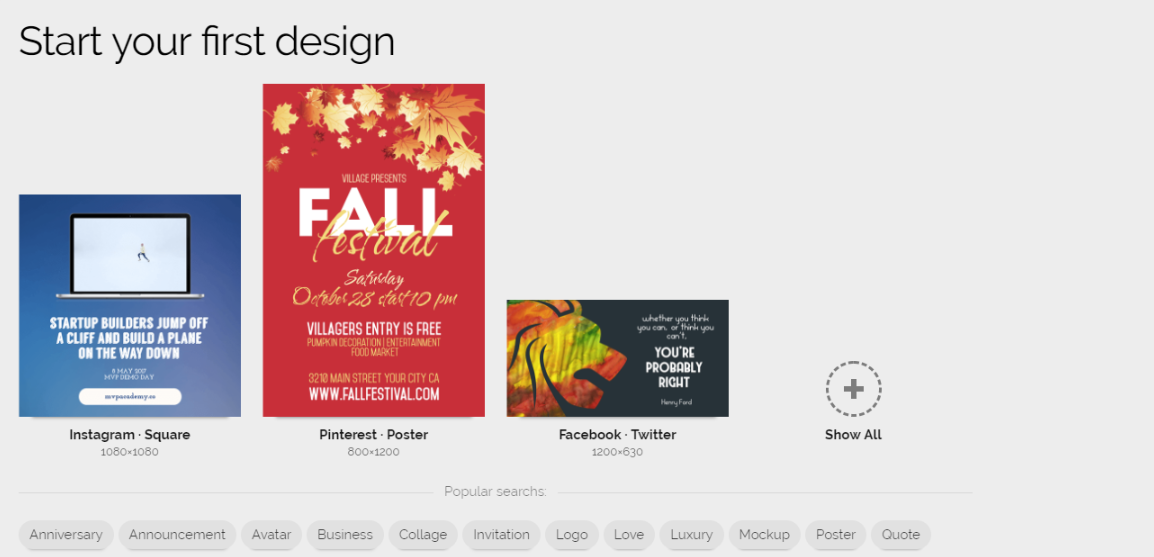1154x557 pixels.
Task: Pick the Avatar search tag
Action: click(272, 535)
